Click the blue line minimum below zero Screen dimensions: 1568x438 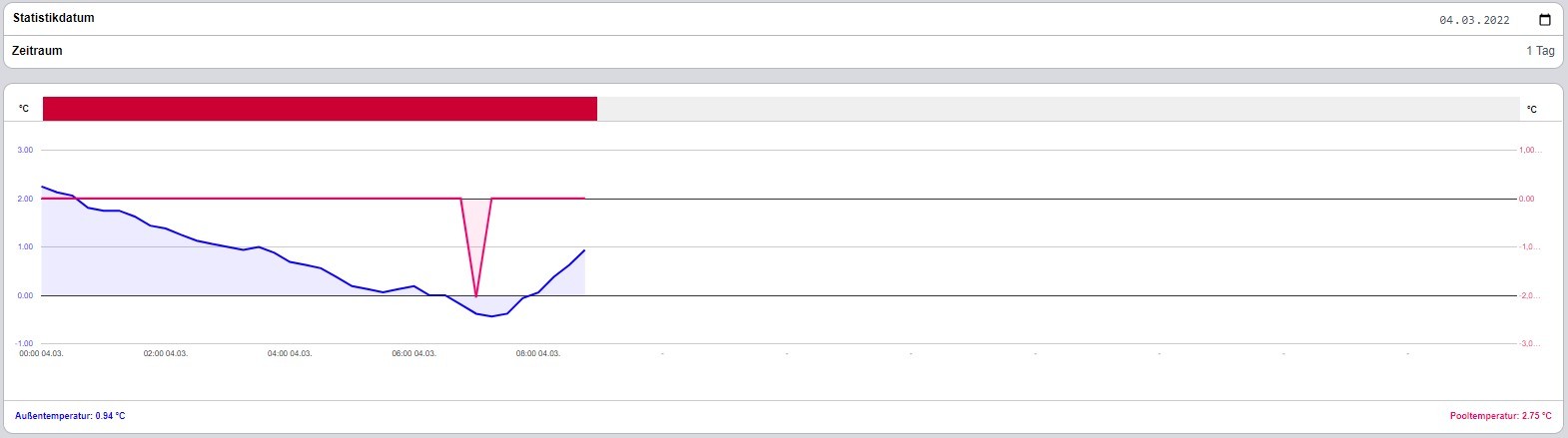pos(491,316)
